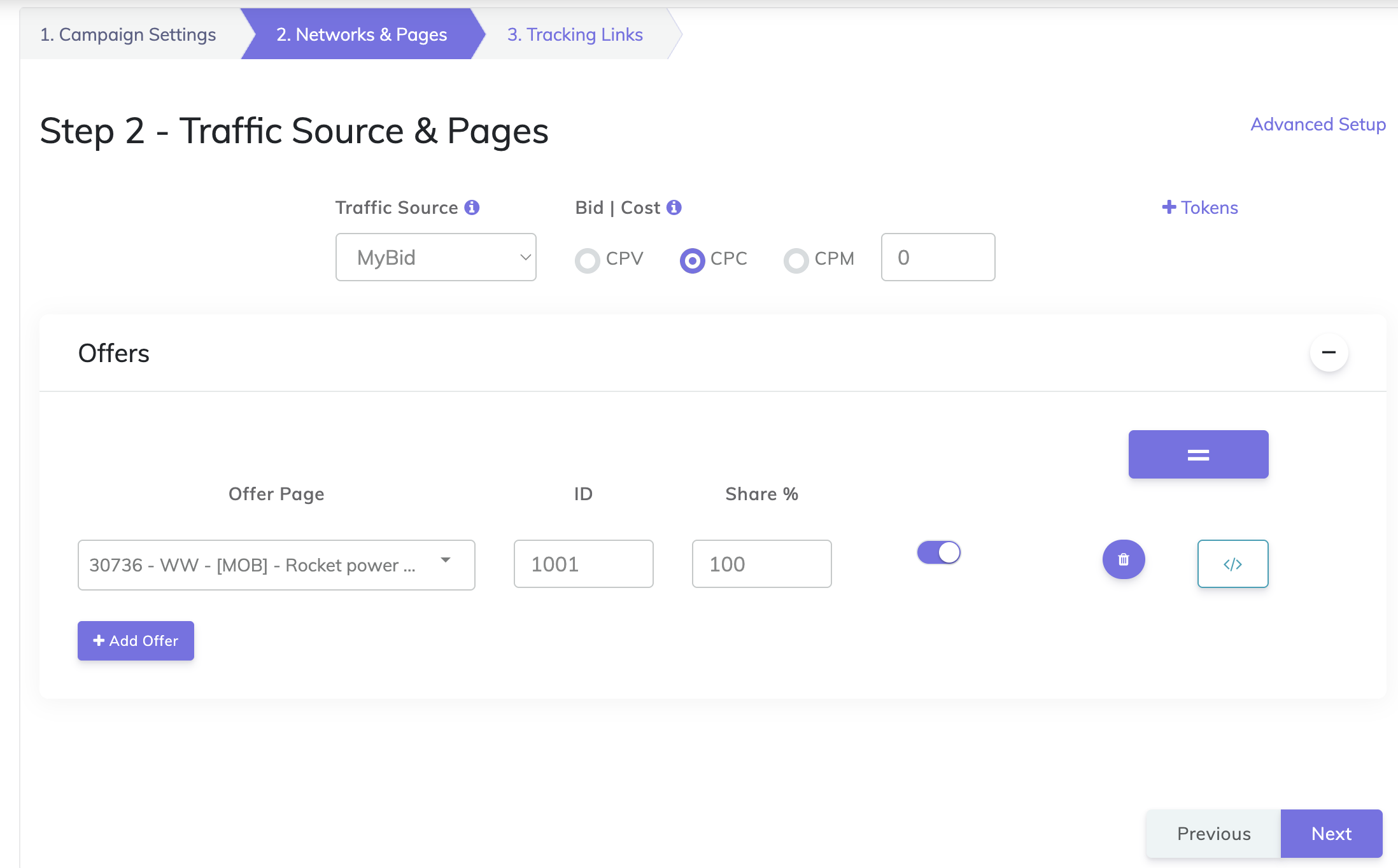Select the CPV radio button
This screenshot has width=1398, height=868.
click(x=588, y=260)
